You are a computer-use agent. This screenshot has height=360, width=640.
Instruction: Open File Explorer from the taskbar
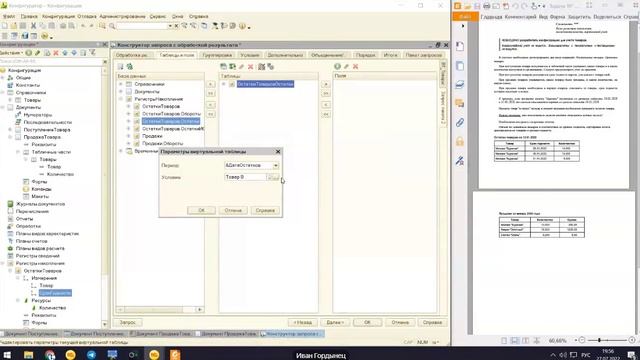click(x=28, y=354)
